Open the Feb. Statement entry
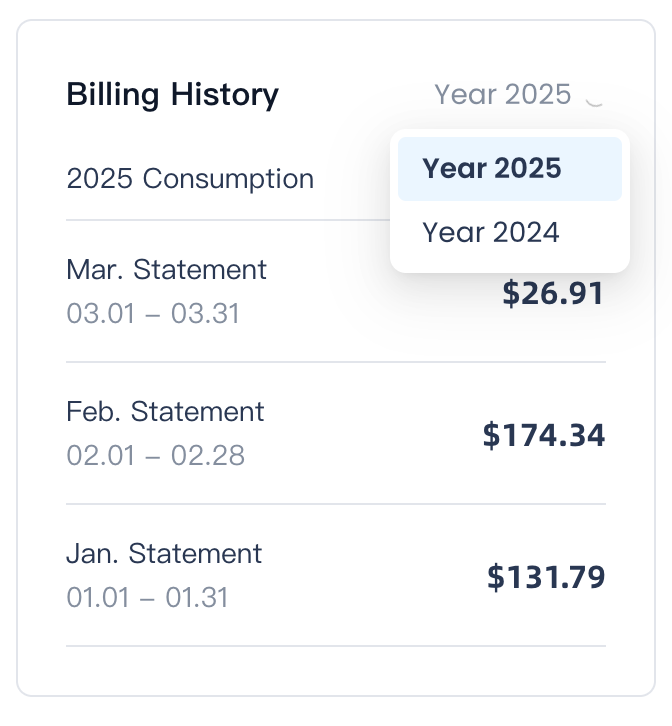The image size is (672, 726). click(x=165, y=412)
